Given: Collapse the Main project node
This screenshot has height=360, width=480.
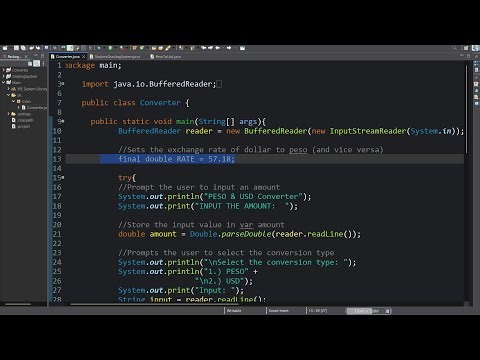Looking at the screenshot, I should [3, 82].
